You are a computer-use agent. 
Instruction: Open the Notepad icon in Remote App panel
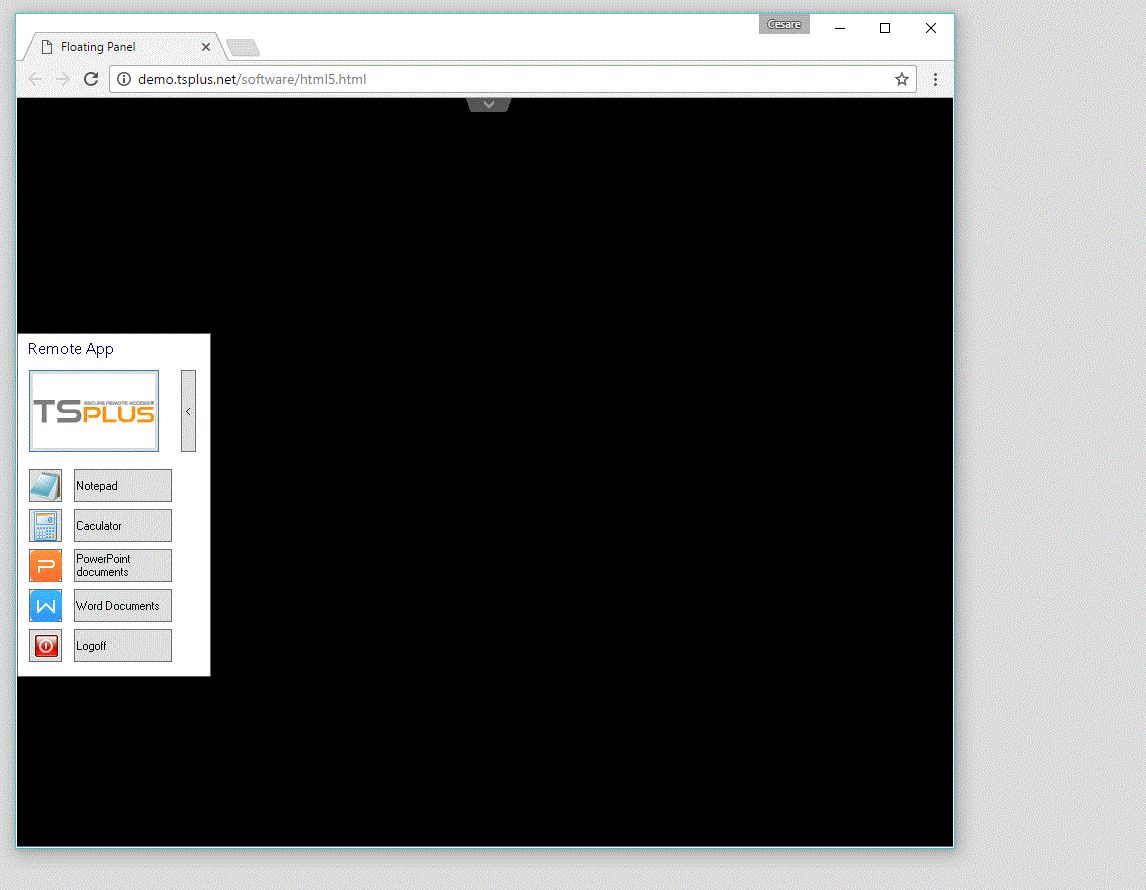pyautogui.click(x=45, y=485)
